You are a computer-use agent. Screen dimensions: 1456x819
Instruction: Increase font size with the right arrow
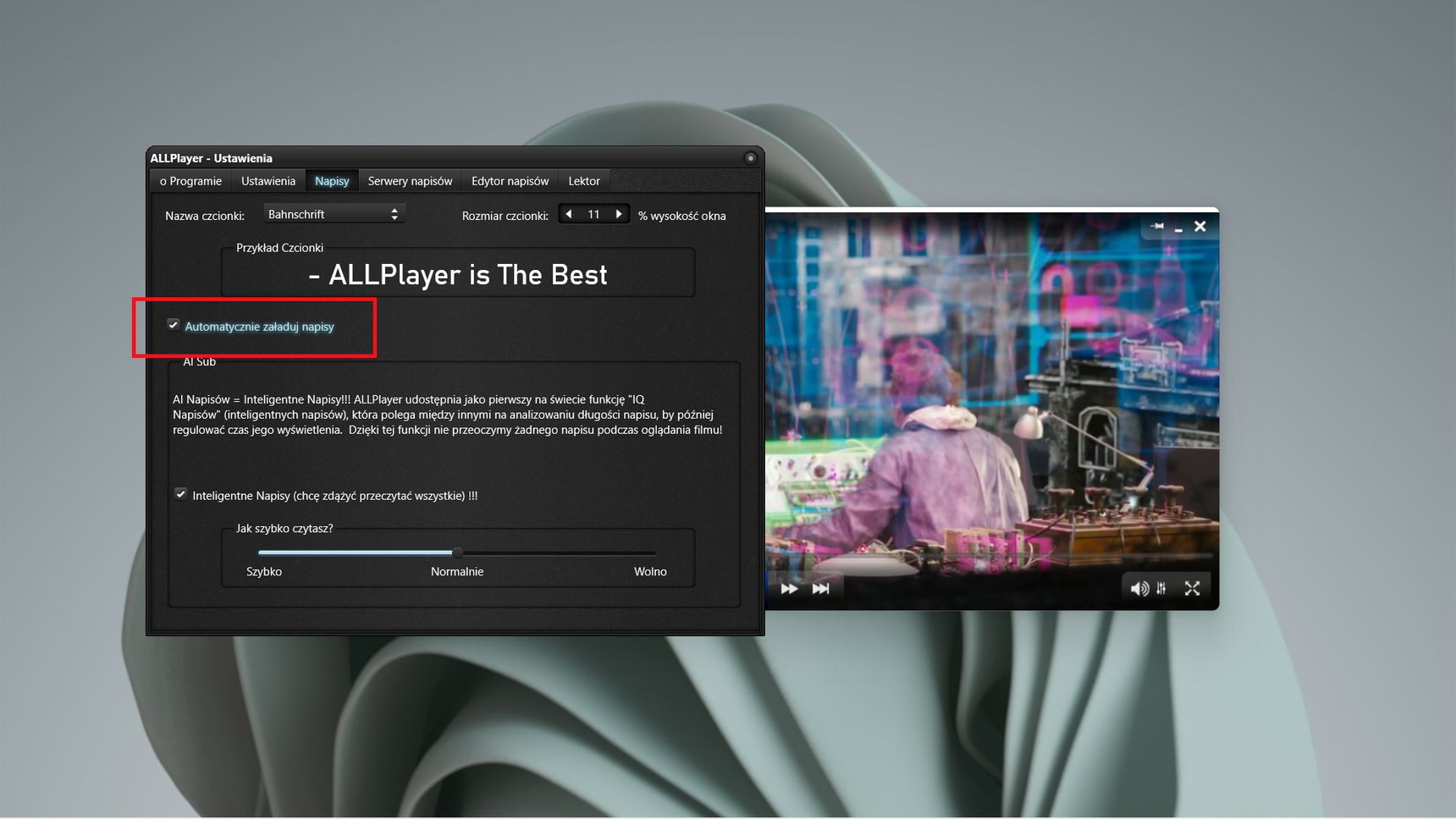pyautogui.click(x=619, y=214)
